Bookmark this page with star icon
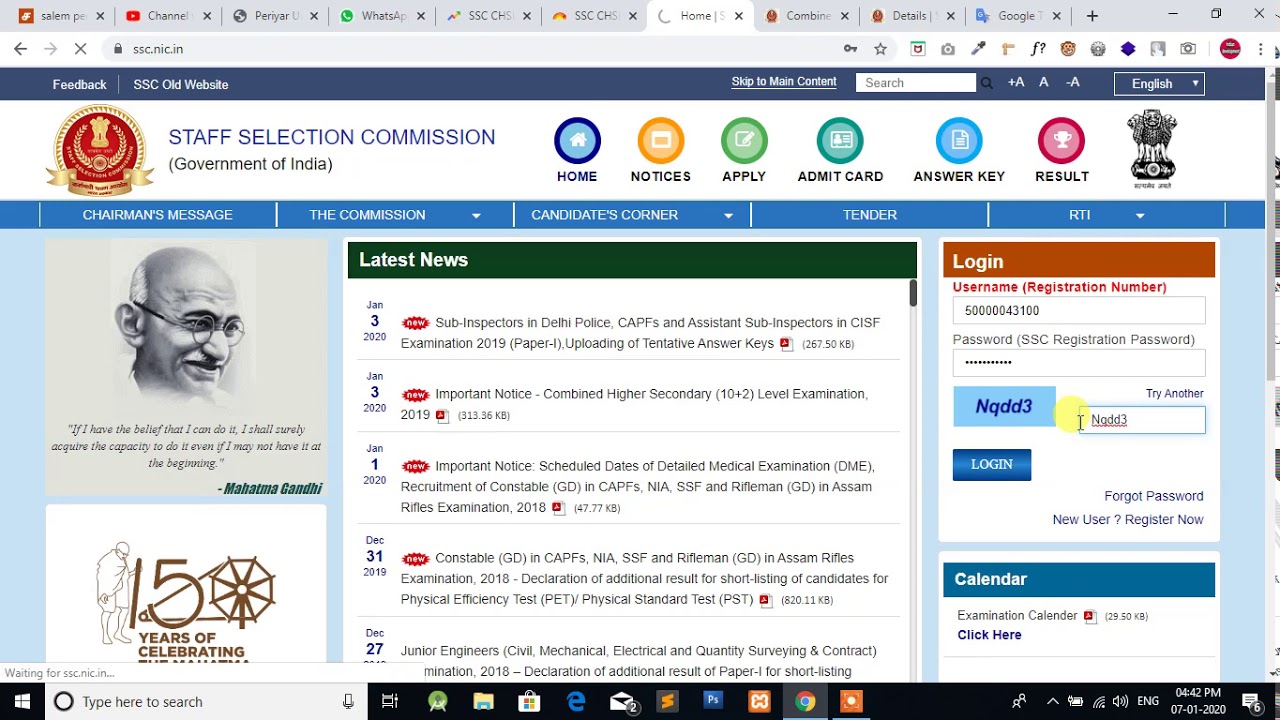 coord(880,49)
